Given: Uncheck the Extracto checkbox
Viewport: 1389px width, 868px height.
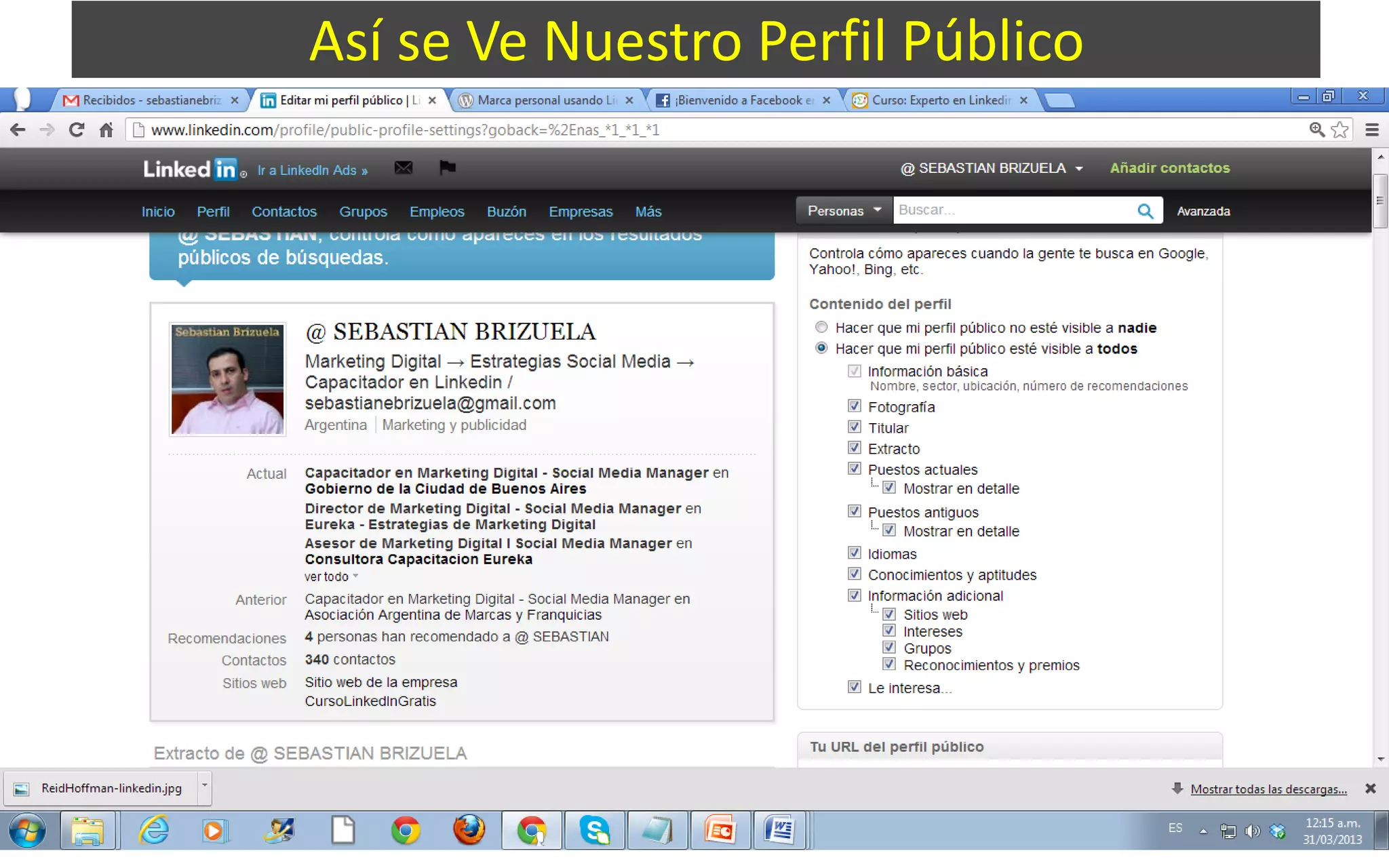Looking at the screenshot, I should (x=855, y=448).
